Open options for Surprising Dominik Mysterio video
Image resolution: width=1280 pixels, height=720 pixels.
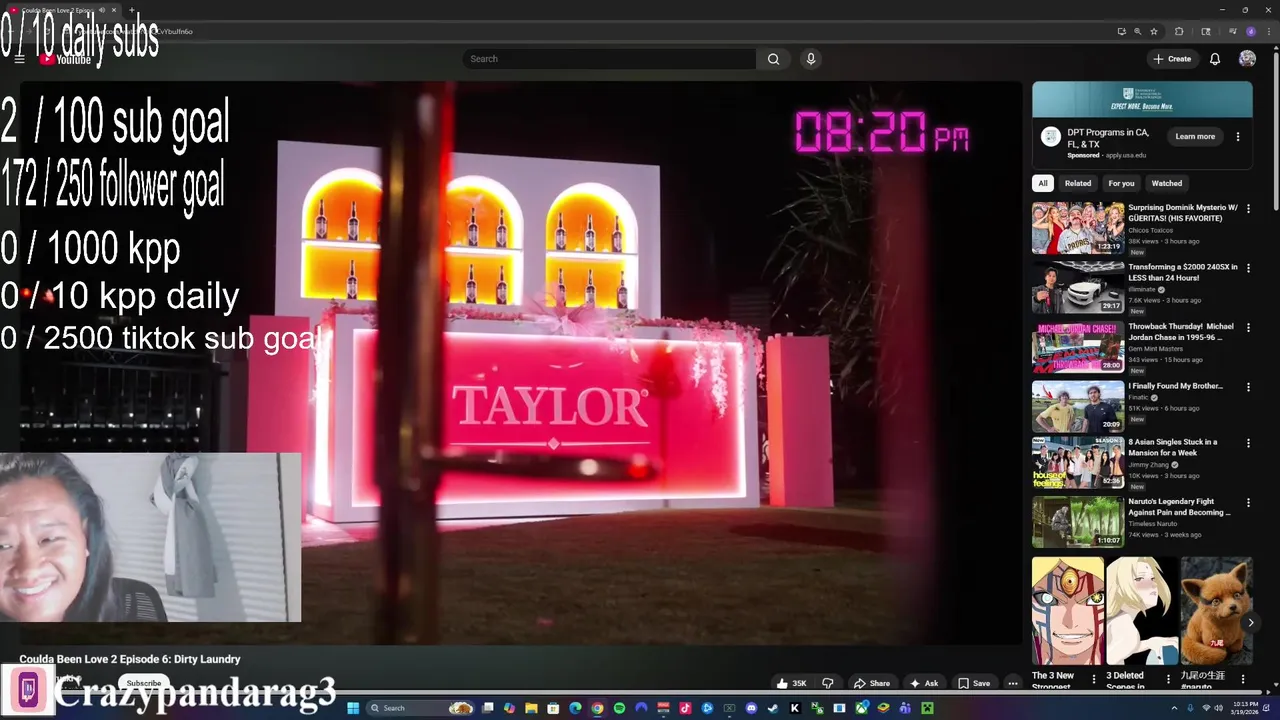[x=1248, y=209]
